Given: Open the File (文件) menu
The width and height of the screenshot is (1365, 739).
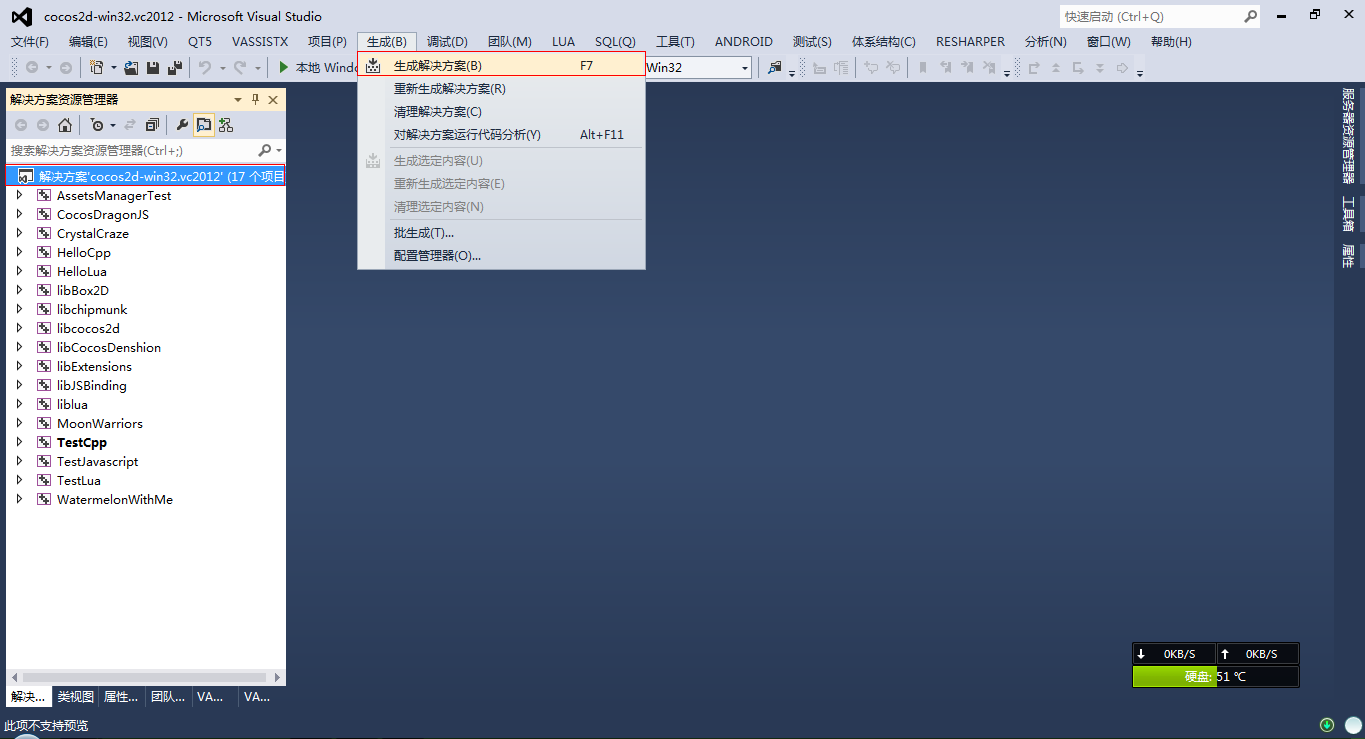Looking at the screenshot, I should pos(29,41).
